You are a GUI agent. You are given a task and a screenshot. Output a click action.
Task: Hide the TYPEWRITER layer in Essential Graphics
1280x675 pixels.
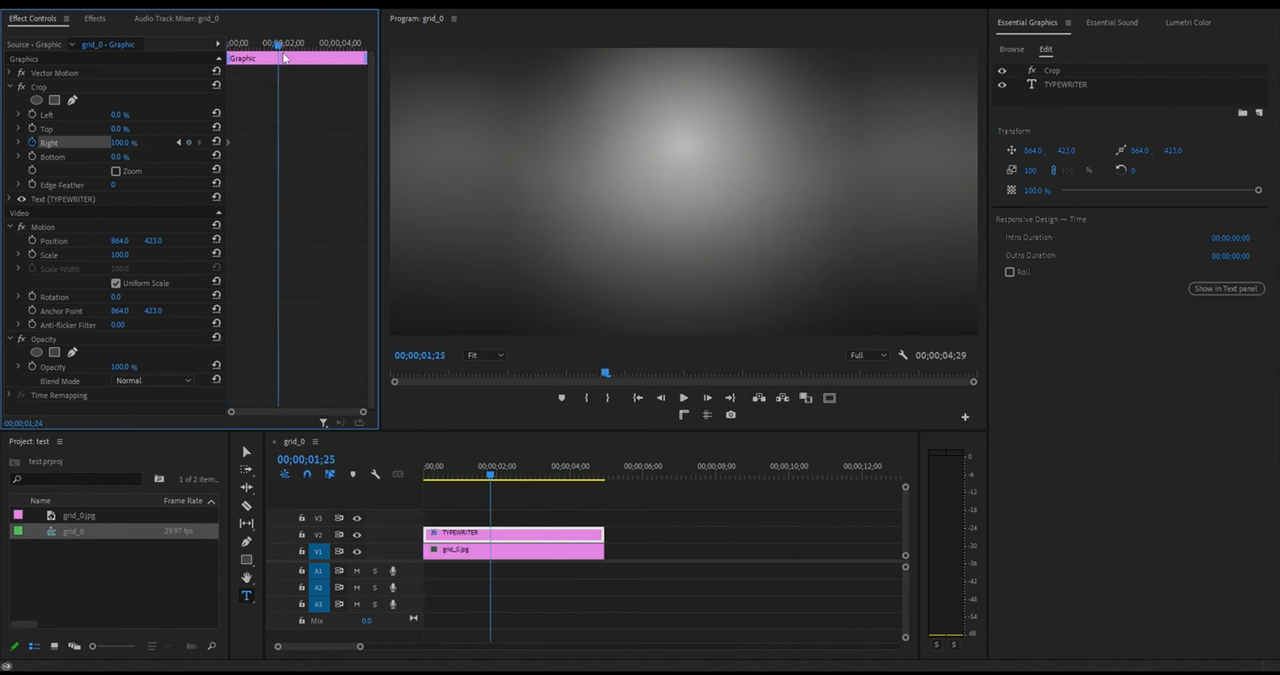click(x=1002, y=85)
